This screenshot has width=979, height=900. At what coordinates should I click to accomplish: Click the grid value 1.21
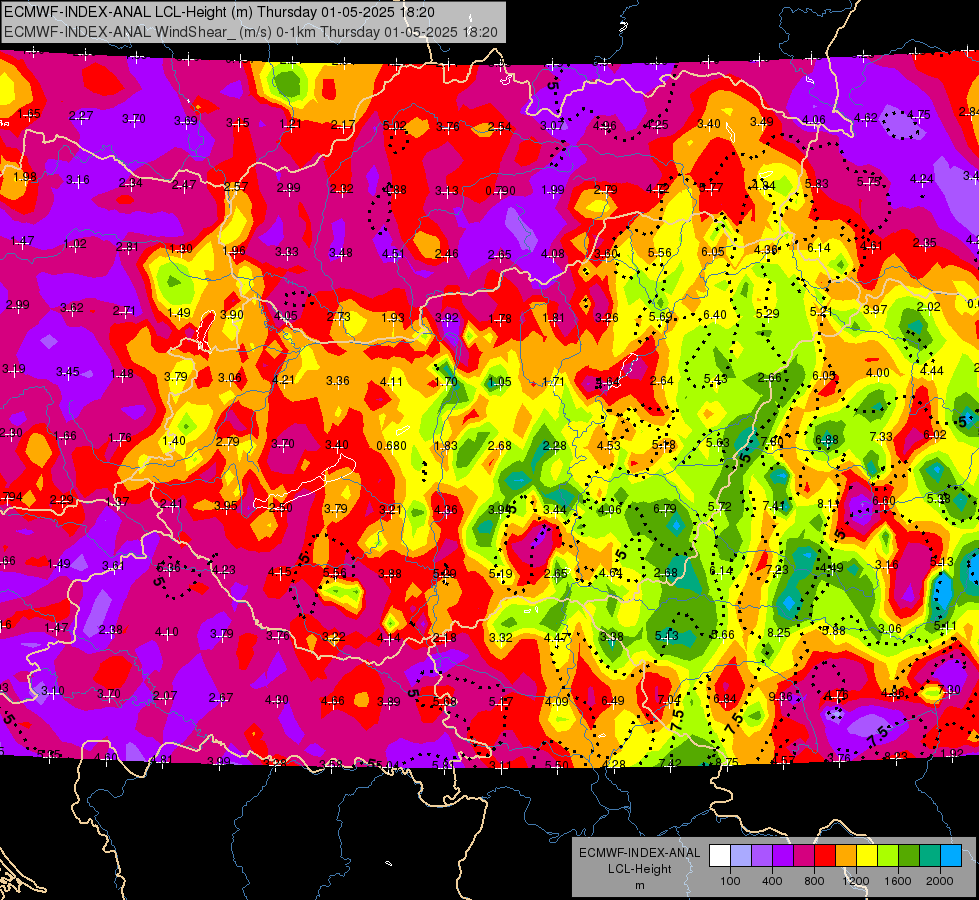tap(290, 124)
